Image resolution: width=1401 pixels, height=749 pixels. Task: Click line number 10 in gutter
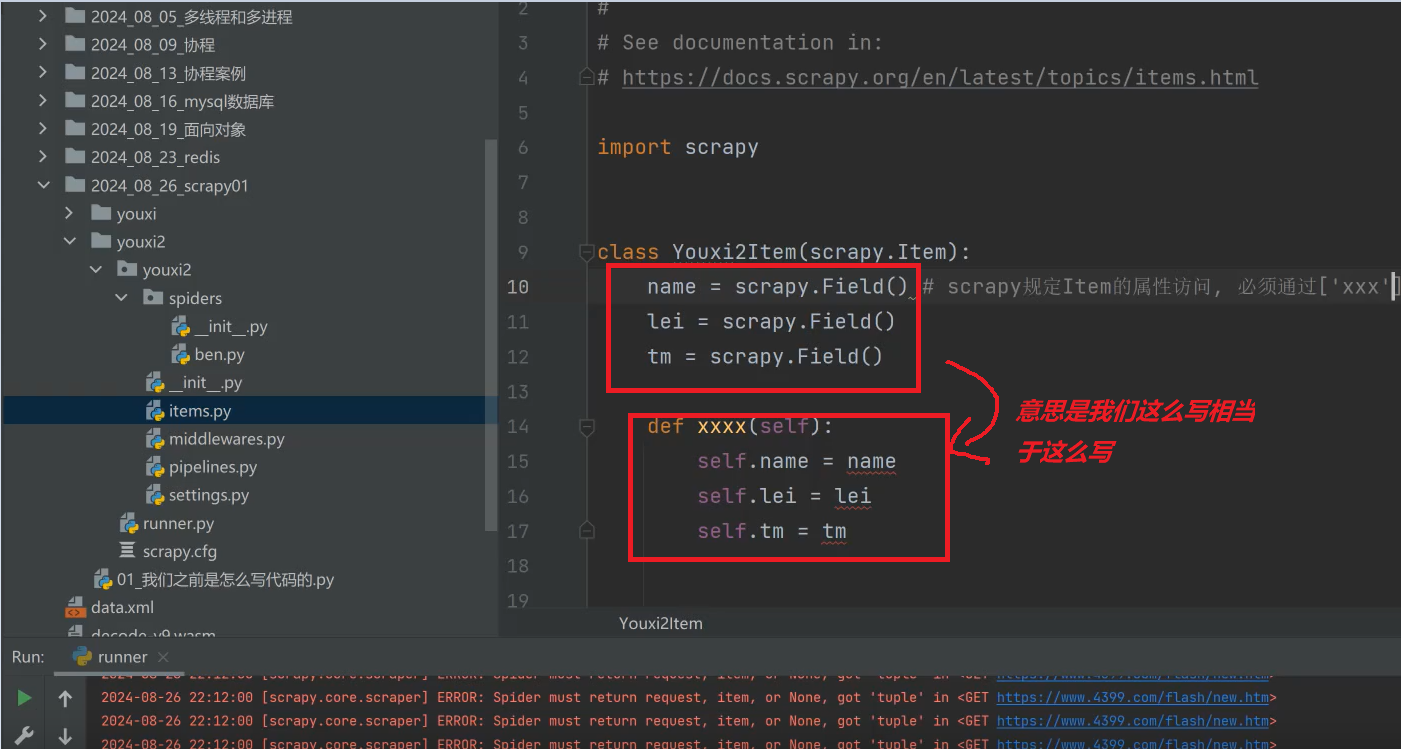(x=518, y=287)
